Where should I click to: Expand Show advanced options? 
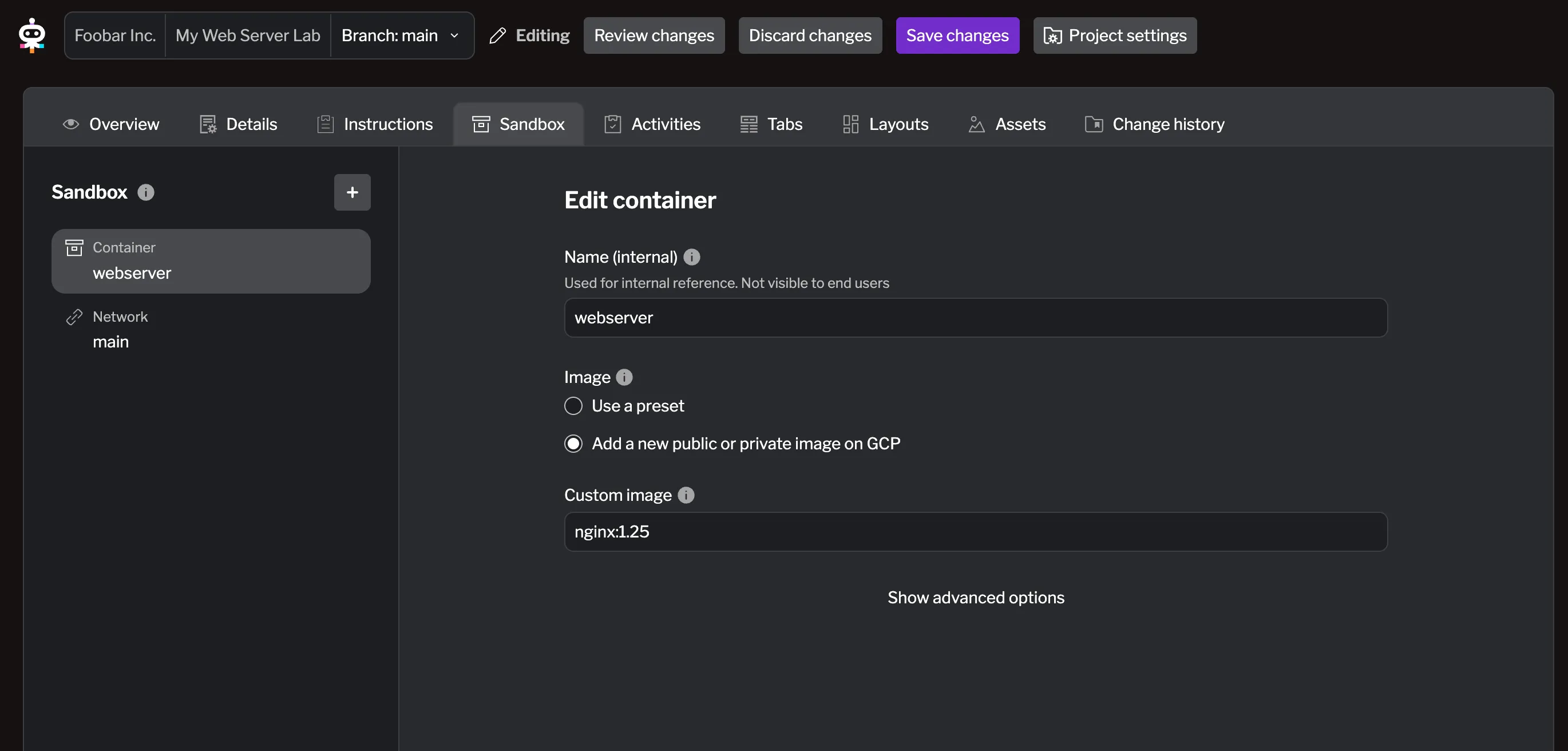click(x=975, y=598)
